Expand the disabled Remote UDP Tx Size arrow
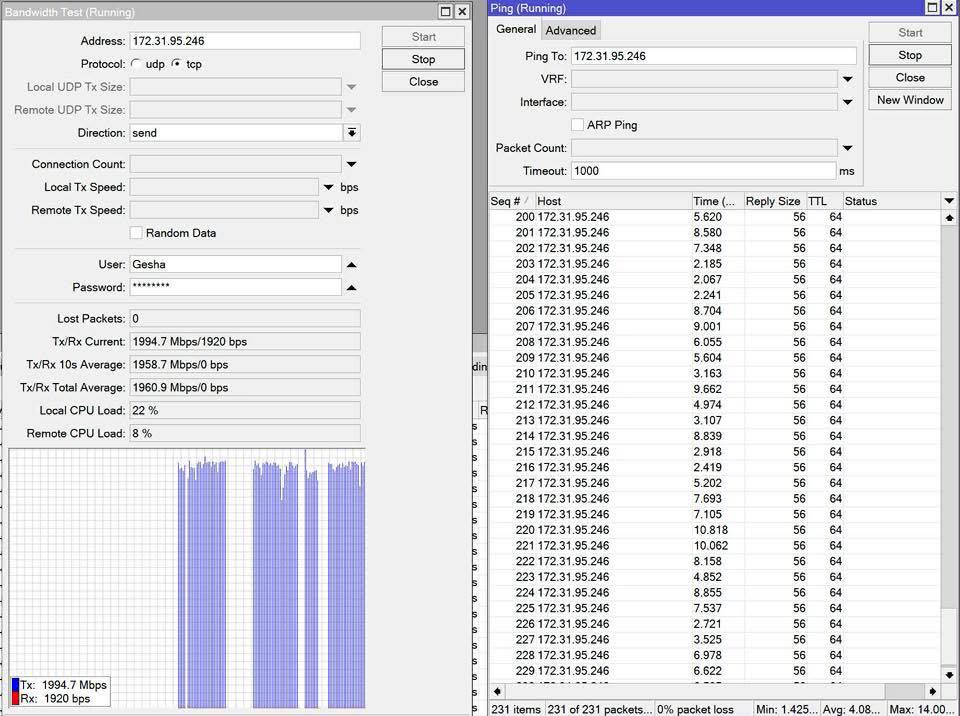The image size is (960, 716). pyautogui.click(x=351, y=110)
